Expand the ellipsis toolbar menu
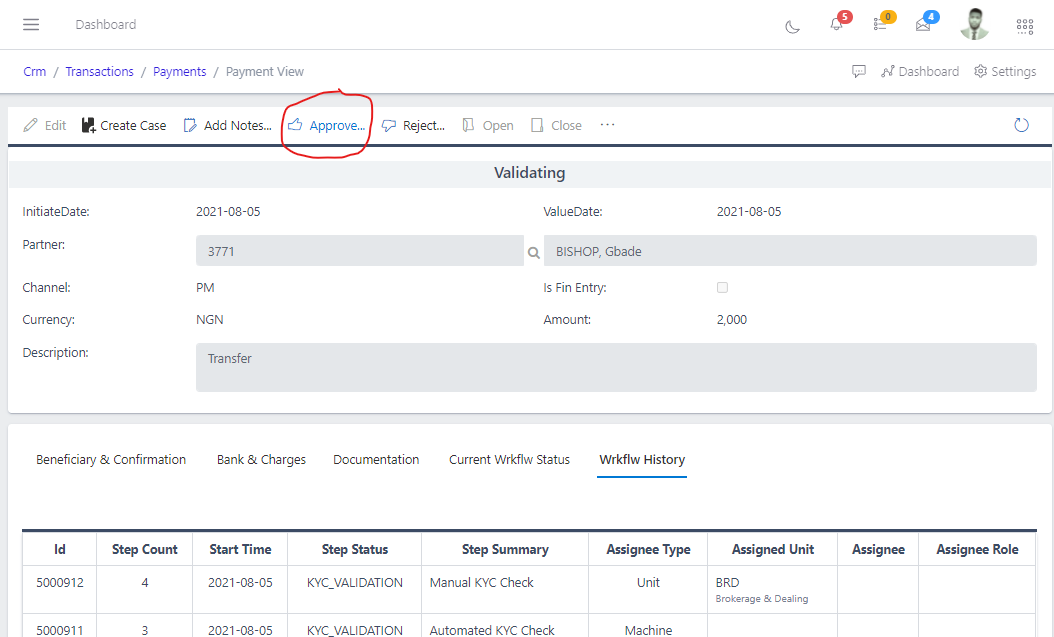The height and width of the screenshot is (637, 1054). tap(607, 125)
